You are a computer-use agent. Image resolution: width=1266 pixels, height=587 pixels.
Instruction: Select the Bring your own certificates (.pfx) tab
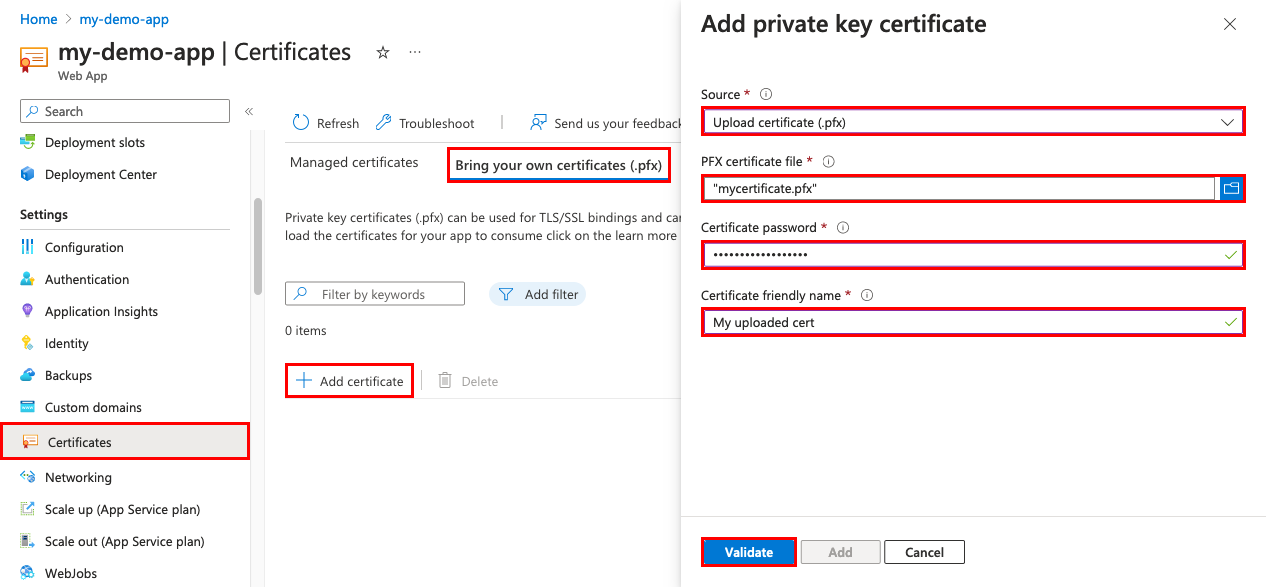pyautogui.click(x=558, y=164)
